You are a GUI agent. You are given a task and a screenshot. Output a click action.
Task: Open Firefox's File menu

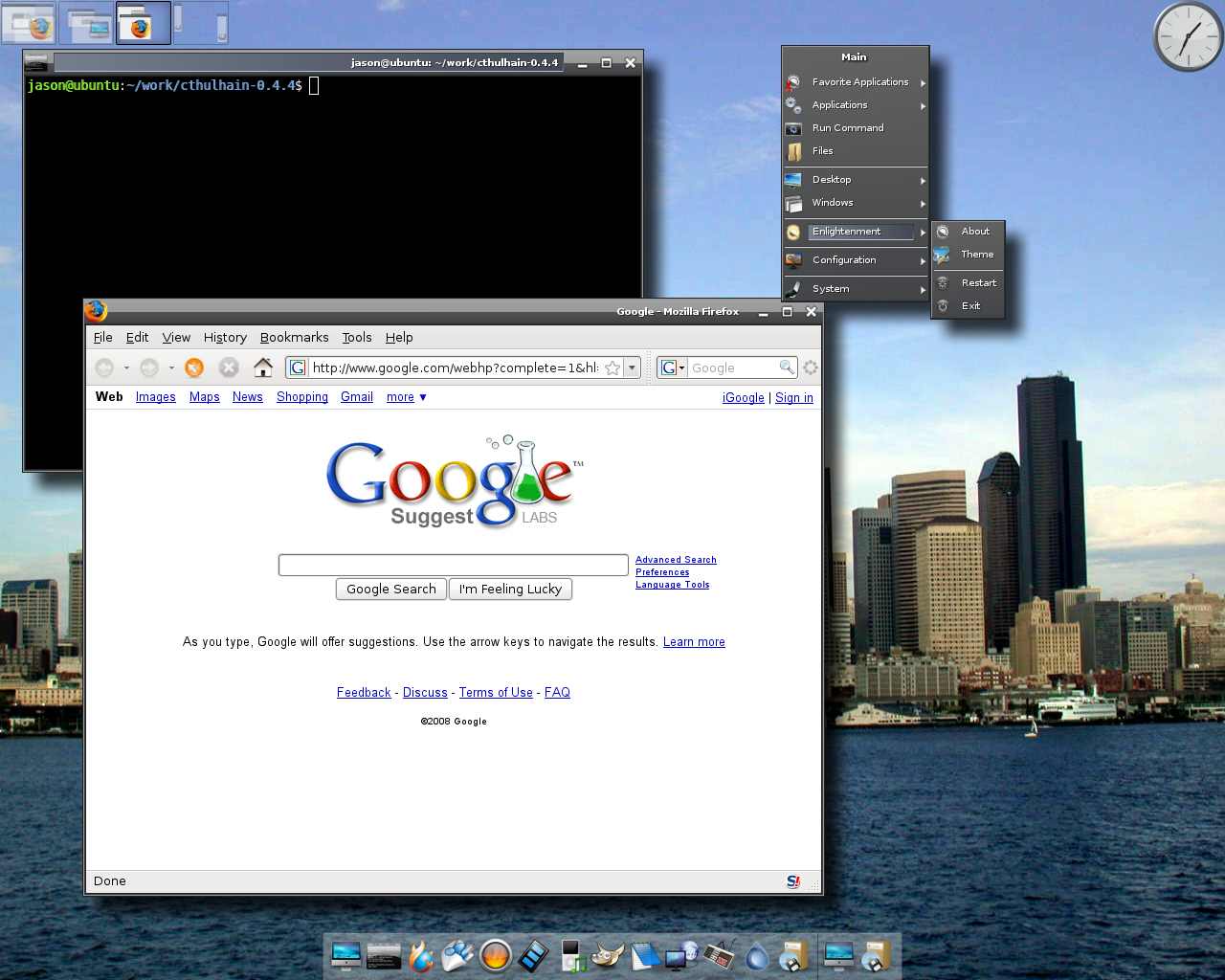click(103, 337)
